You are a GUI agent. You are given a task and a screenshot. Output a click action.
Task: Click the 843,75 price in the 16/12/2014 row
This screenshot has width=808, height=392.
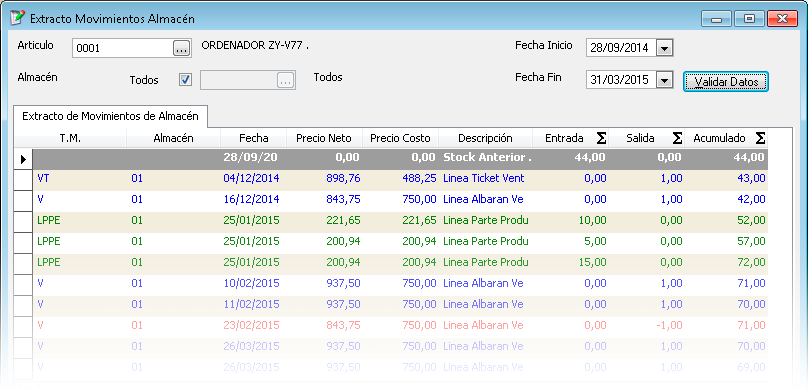click(343, 199)
